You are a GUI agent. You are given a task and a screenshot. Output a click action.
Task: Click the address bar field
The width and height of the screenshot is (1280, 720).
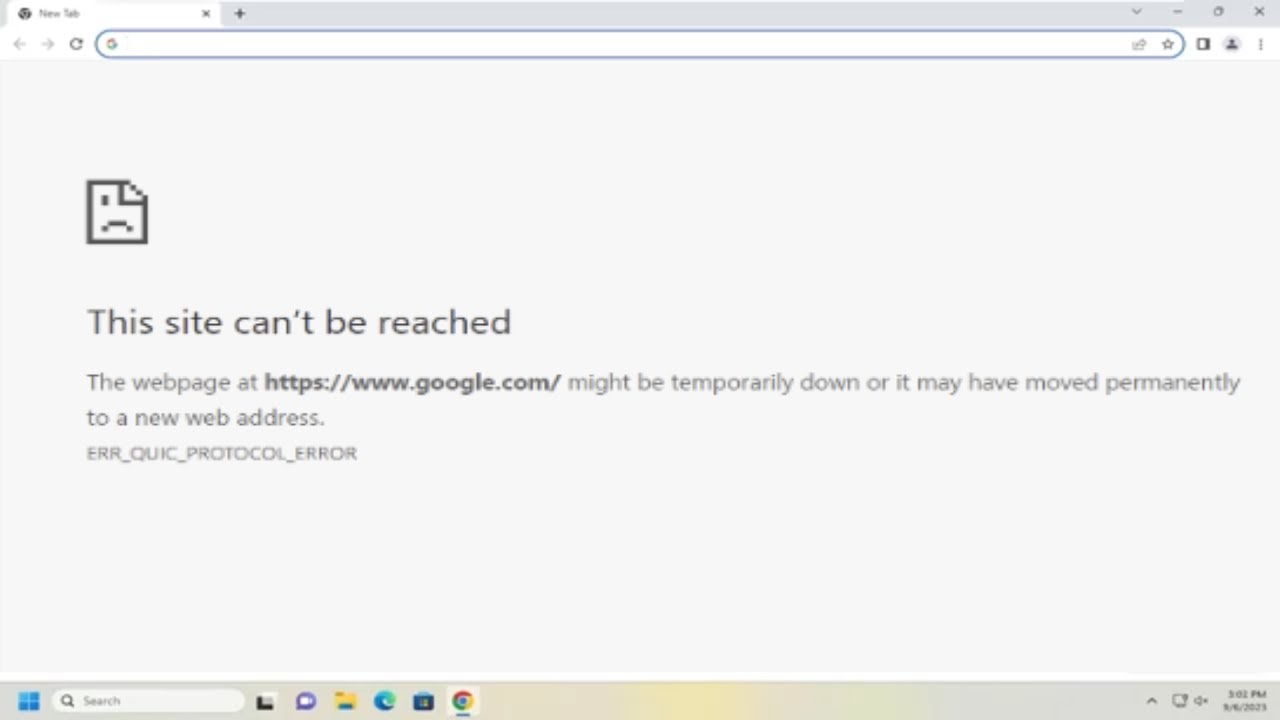[x=640, y=44]
